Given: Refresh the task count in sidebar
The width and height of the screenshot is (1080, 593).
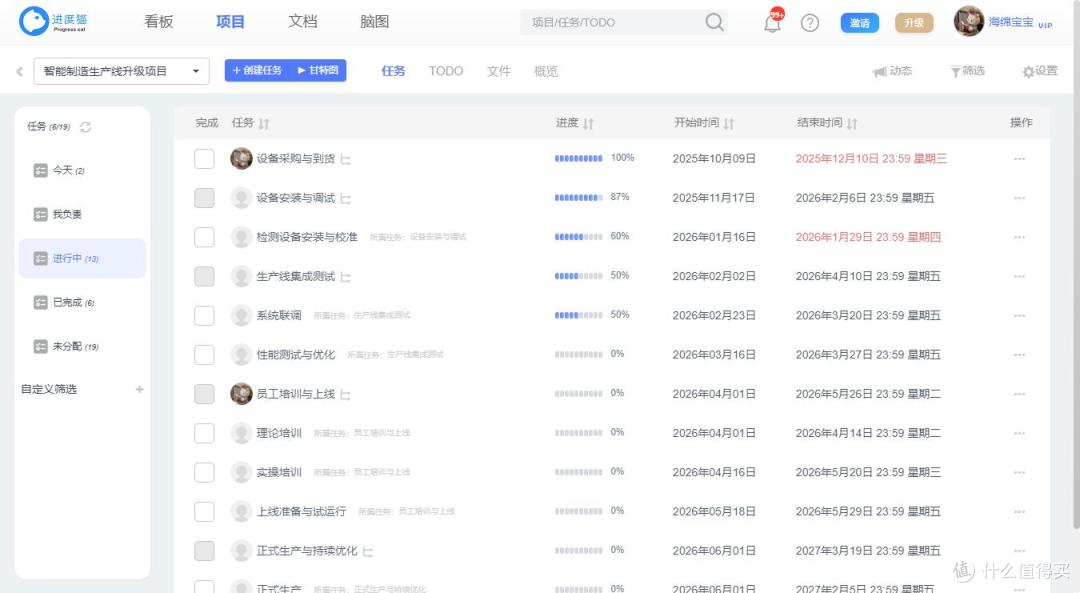Looking at the screenshot, I should [x=85, y=127].
